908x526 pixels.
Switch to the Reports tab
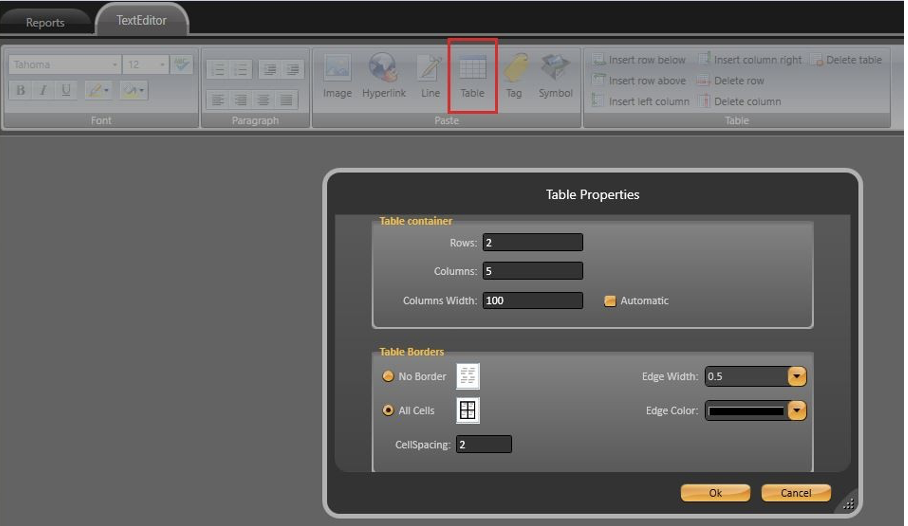pyautogui.click(x=45, y=22)
